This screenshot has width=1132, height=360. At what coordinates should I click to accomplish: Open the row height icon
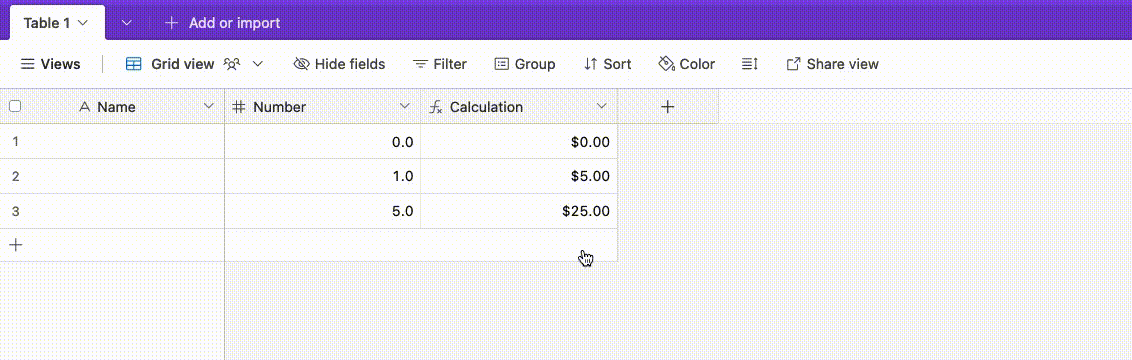(749, 64)
